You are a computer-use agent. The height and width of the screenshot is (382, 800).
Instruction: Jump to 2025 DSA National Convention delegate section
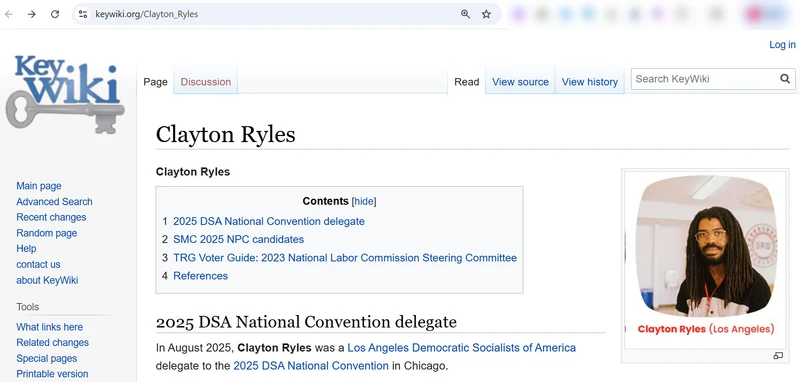tap(269, 221)
